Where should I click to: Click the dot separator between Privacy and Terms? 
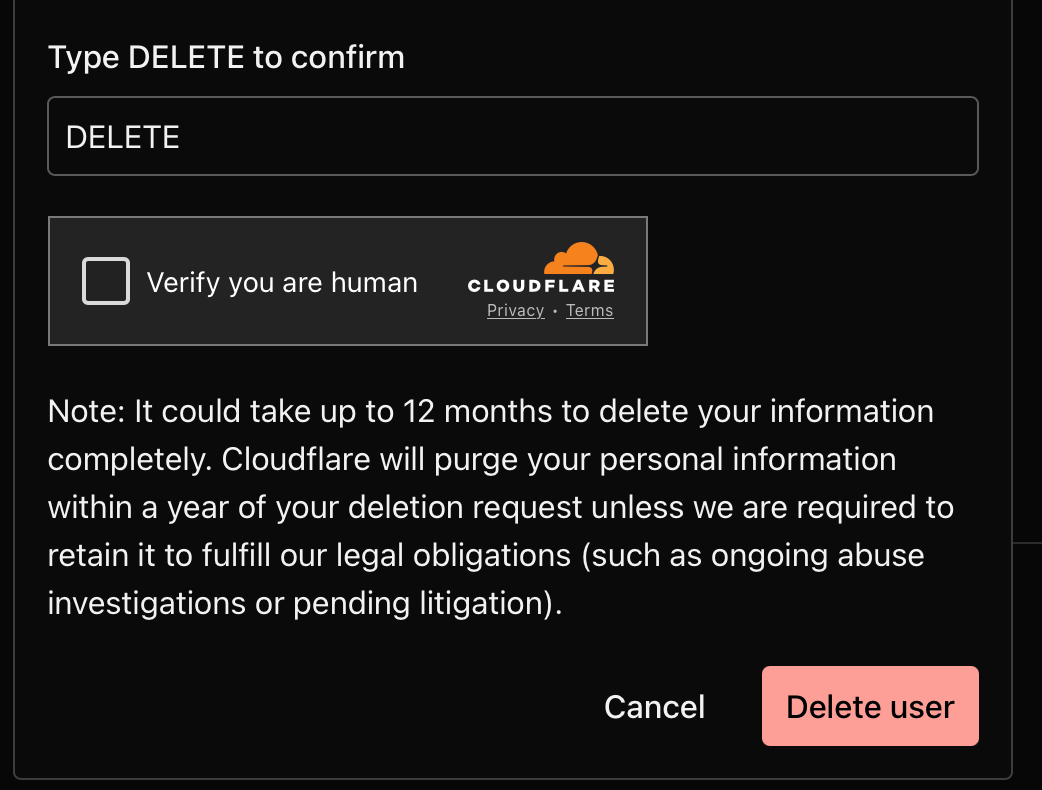[555, 312]
